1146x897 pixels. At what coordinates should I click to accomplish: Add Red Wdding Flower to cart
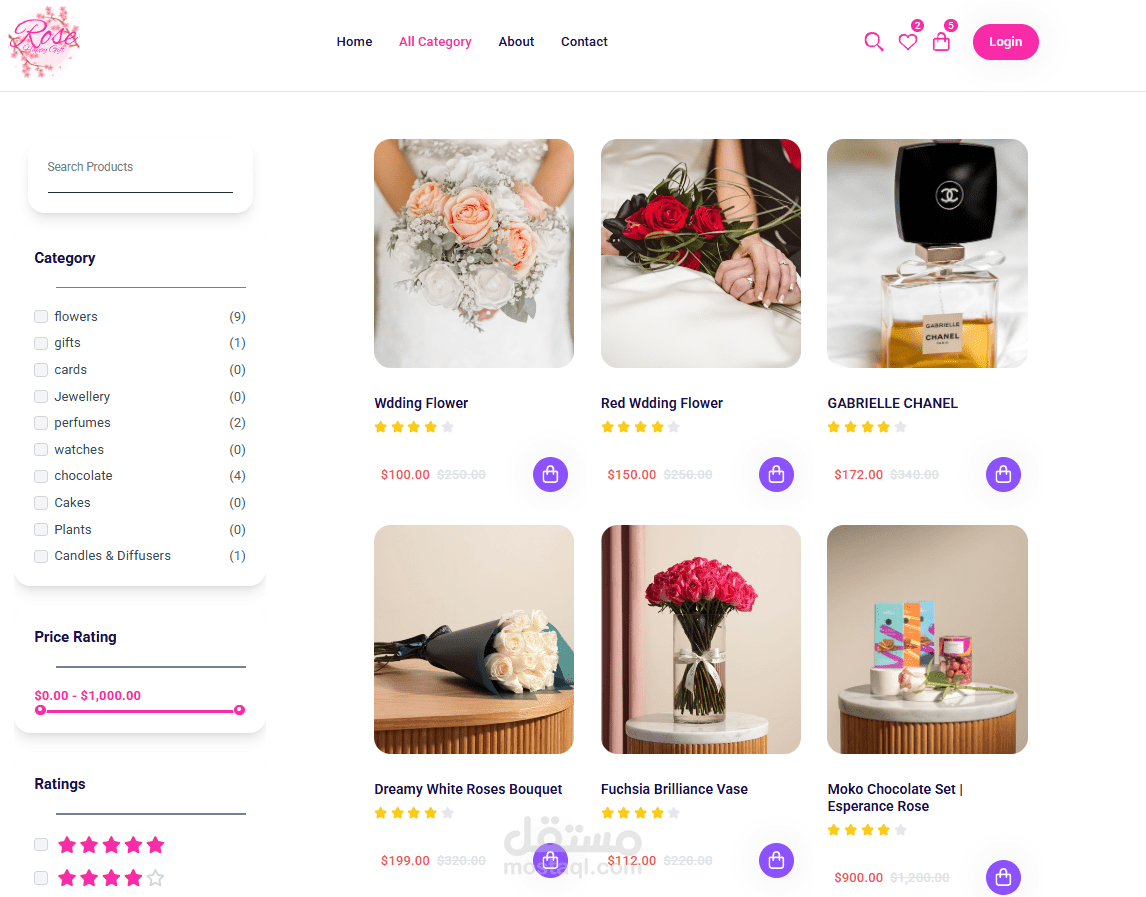(x=776, y=474)
